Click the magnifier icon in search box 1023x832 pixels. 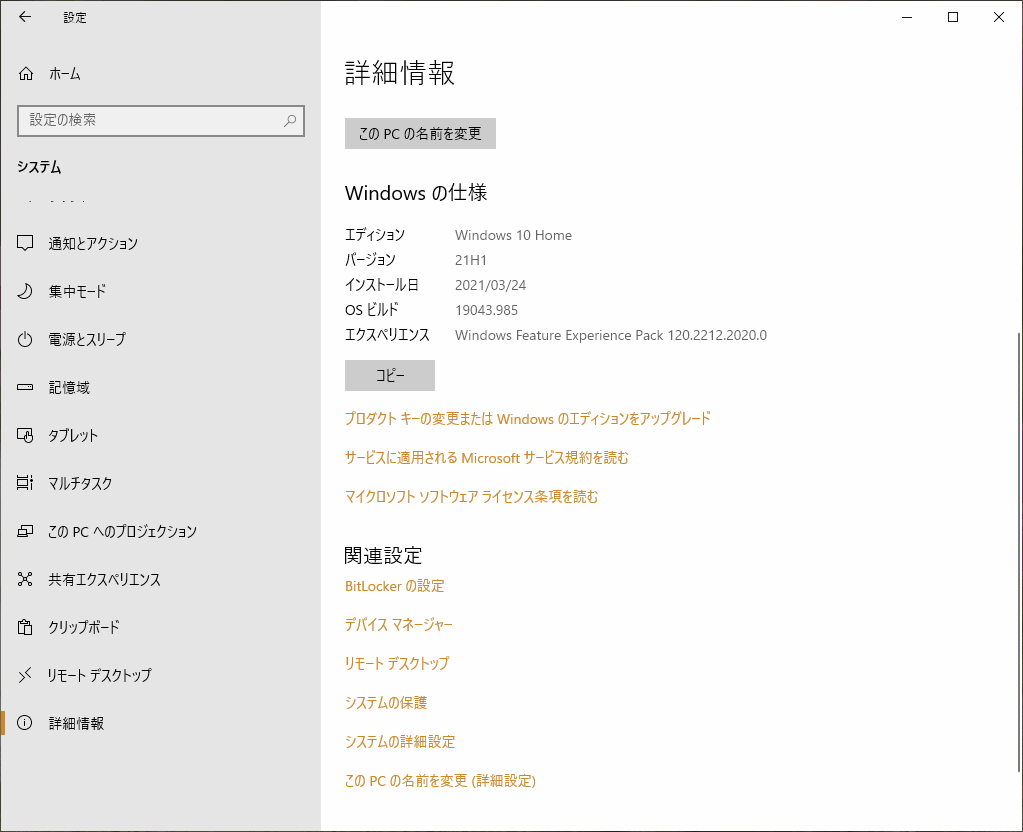tap(290, 121)
